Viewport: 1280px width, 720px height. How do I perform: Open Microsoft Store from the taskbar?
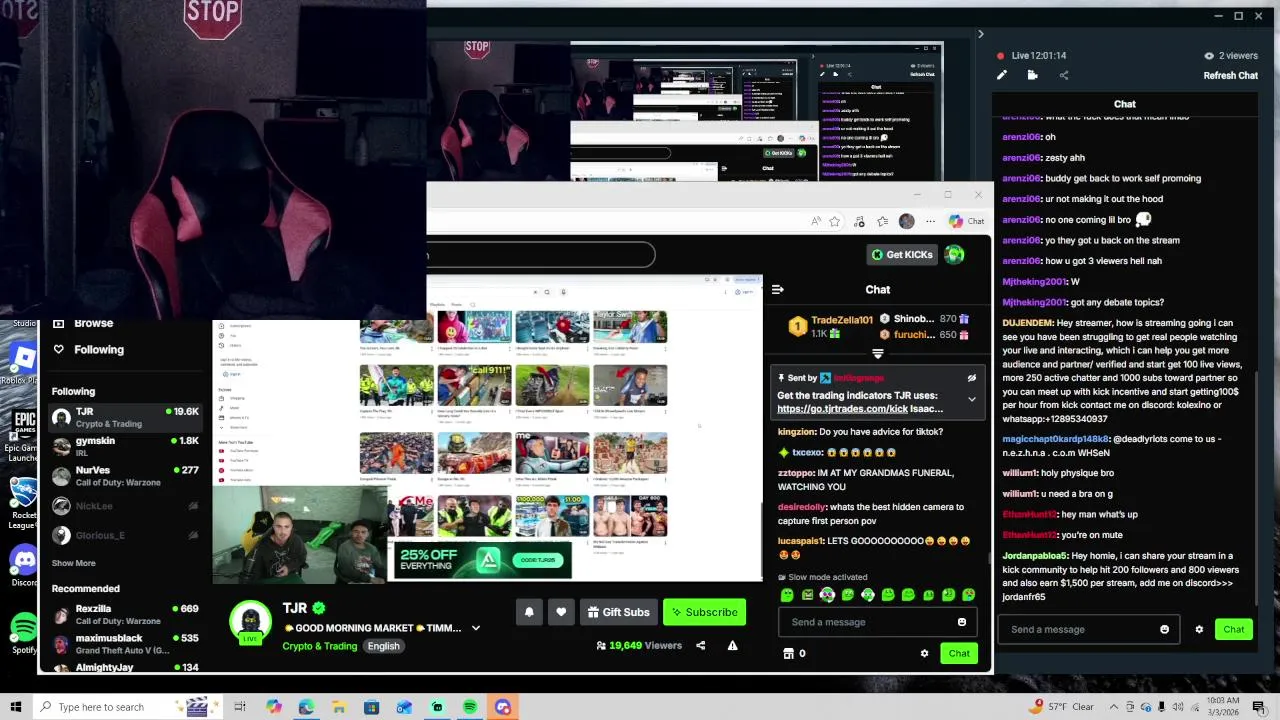tap(371, 707)
